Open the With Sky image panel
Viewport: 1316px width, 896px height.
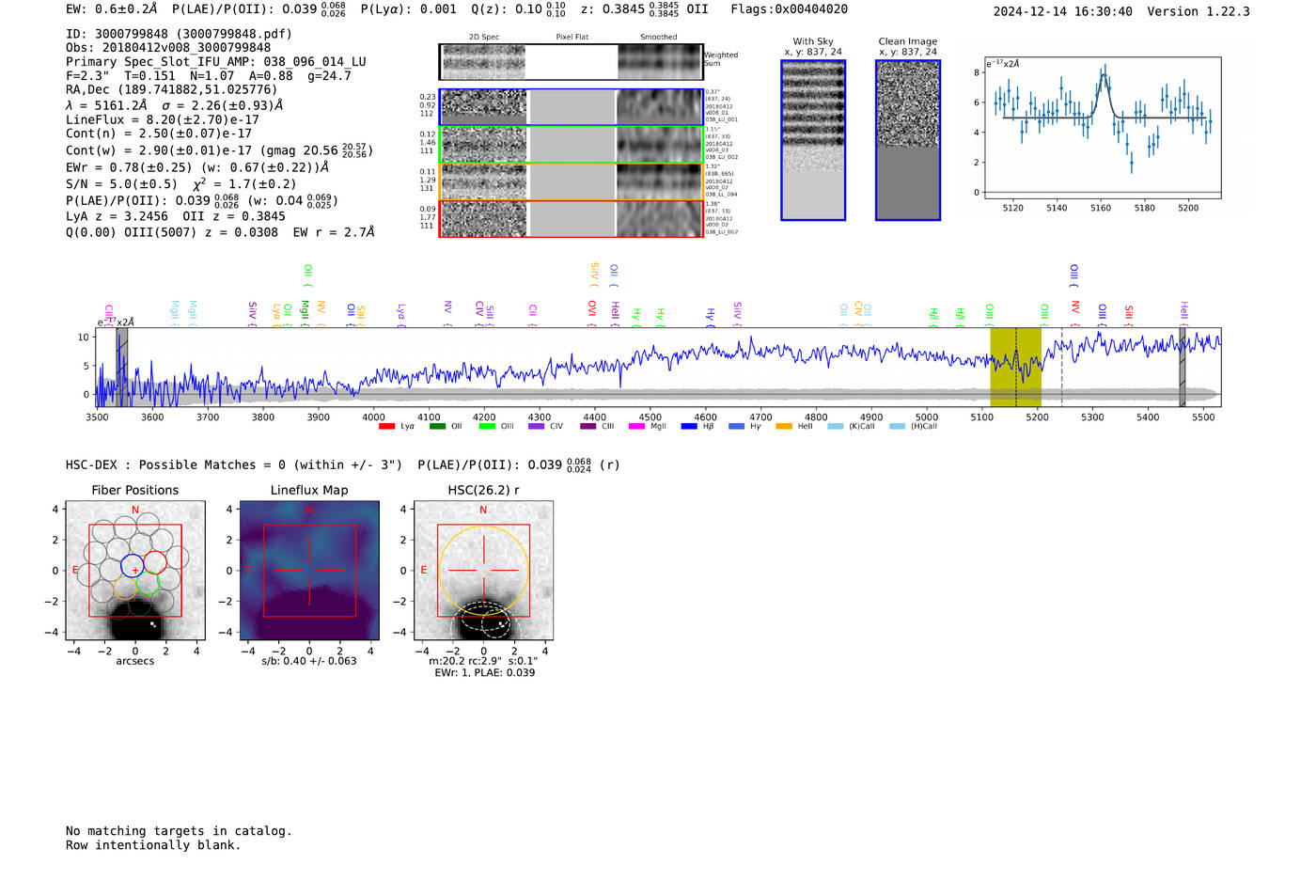pos(813,141)
